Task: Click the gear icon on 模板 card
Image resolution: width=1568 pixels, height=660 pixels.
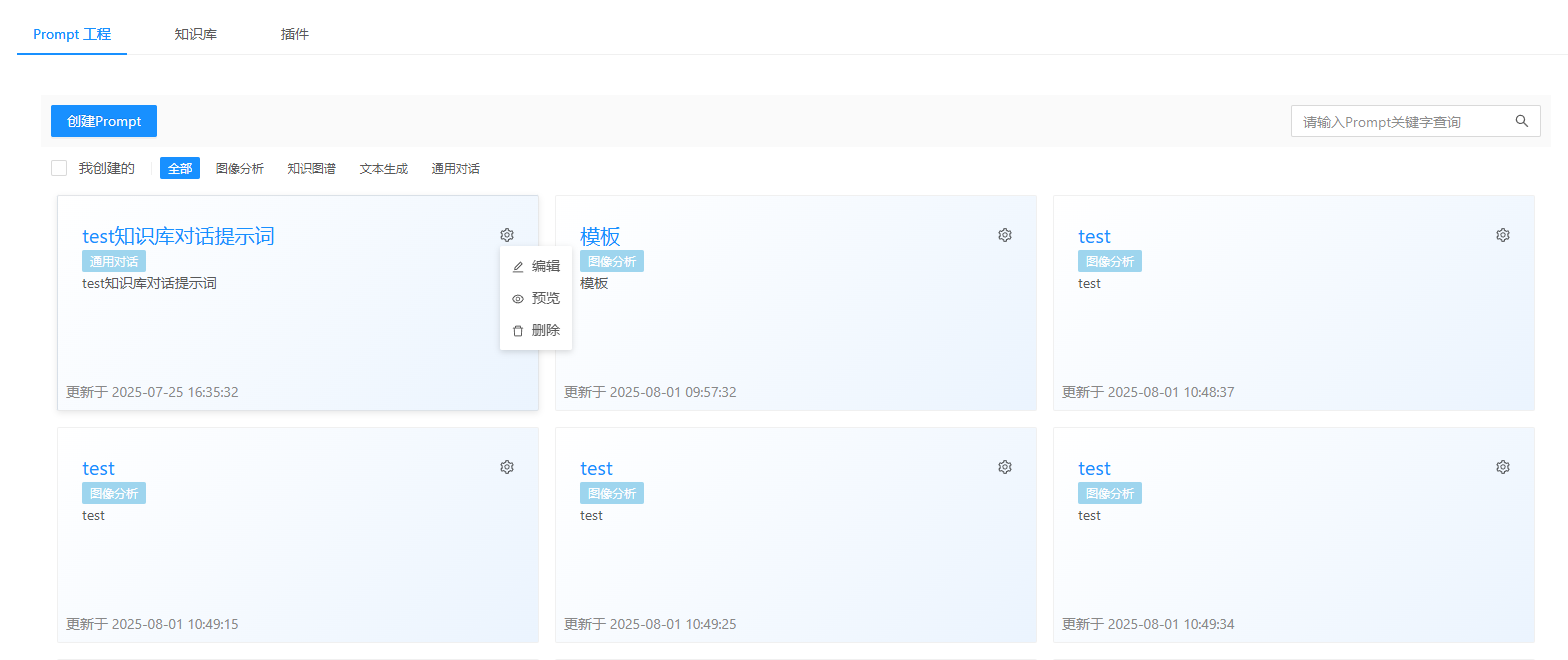Action: tap(1005, 235)
